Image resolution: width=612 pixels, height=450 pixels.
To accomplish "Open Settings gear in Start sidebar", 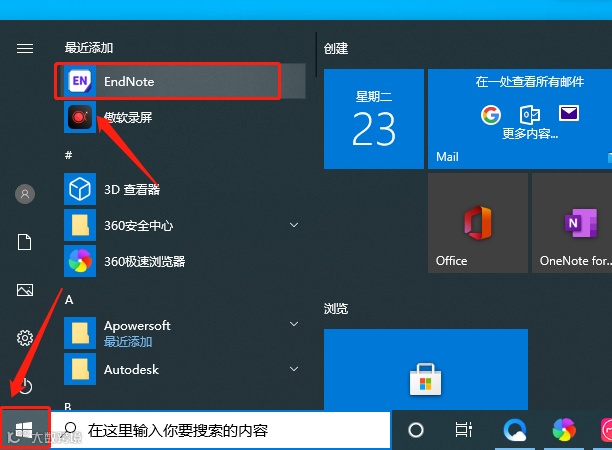I will [25, 338].
